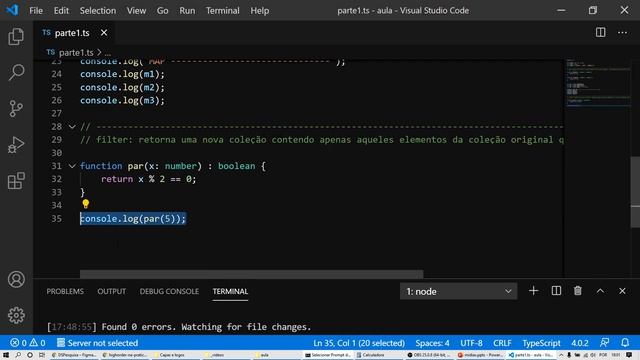Open the Help menu
The image size is (640, 360).
point(260,11)
